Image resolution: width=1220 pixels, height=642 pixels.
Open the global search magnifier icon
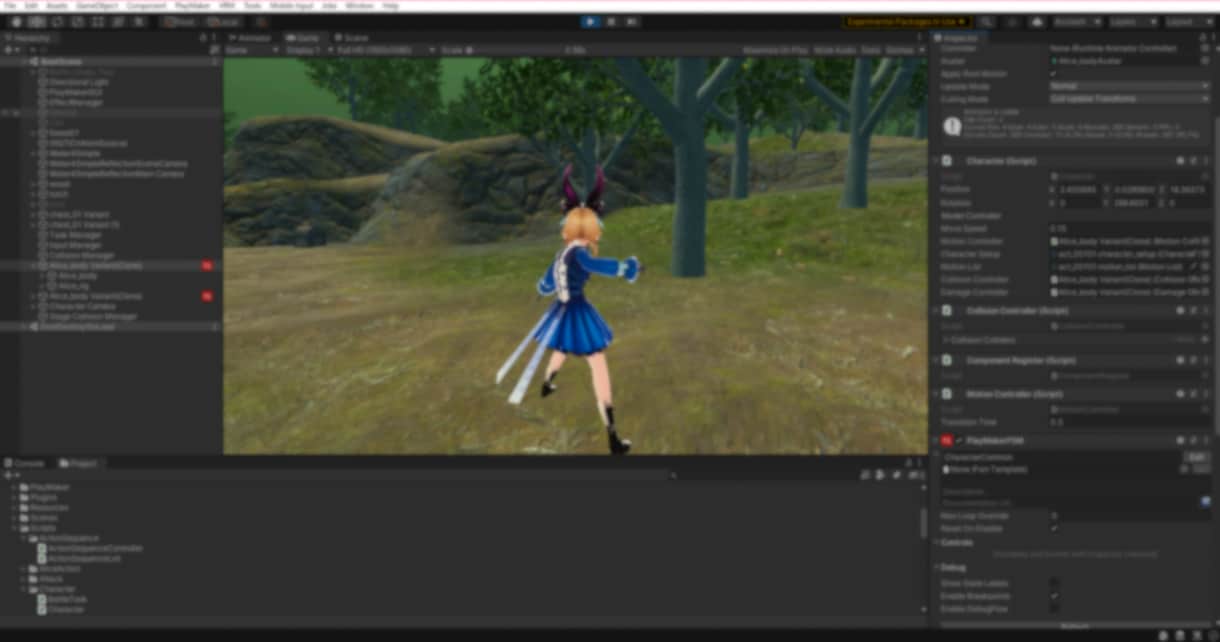point(987,21)
